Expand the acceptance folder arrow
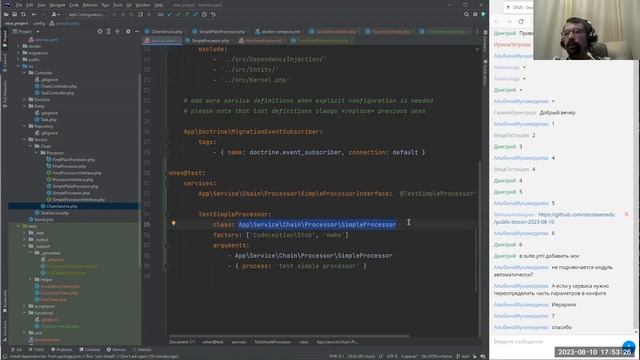Viewport: 640px width, 360px height. coord(24,306)
